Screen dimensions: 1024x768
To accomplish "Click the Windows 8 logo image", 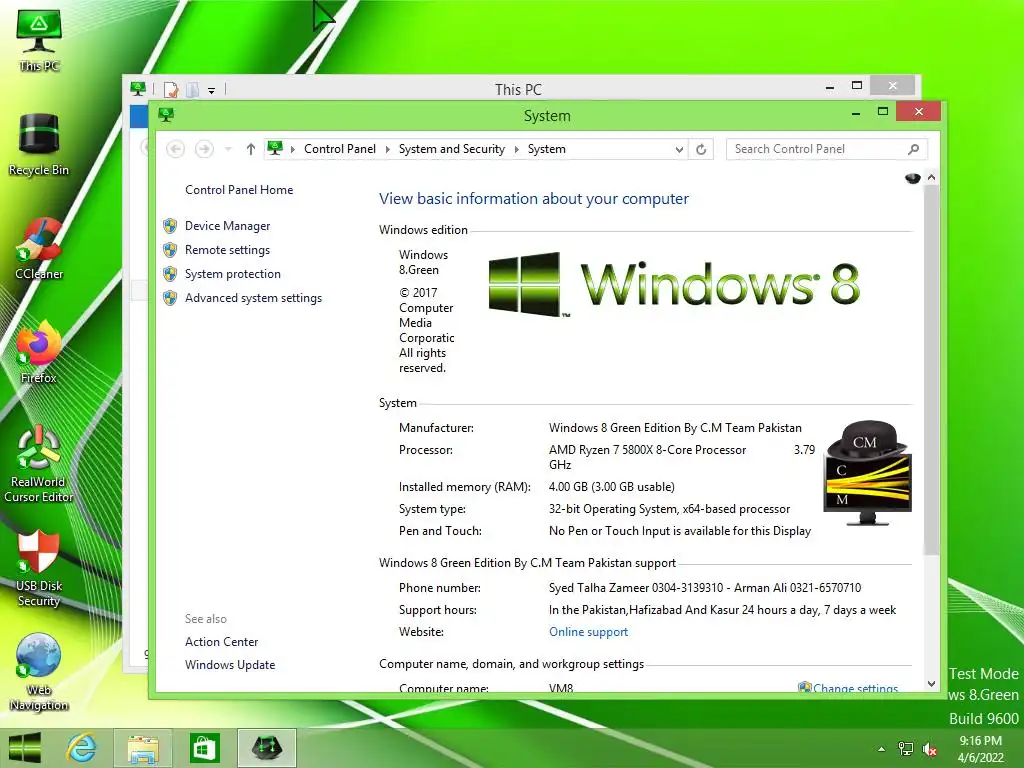I will click(674, 284).
